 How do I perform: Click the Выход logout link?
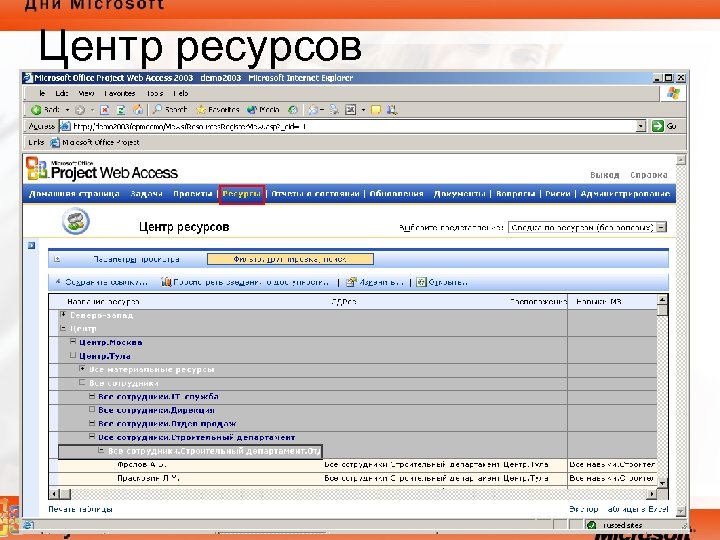[x=604, y=175]
